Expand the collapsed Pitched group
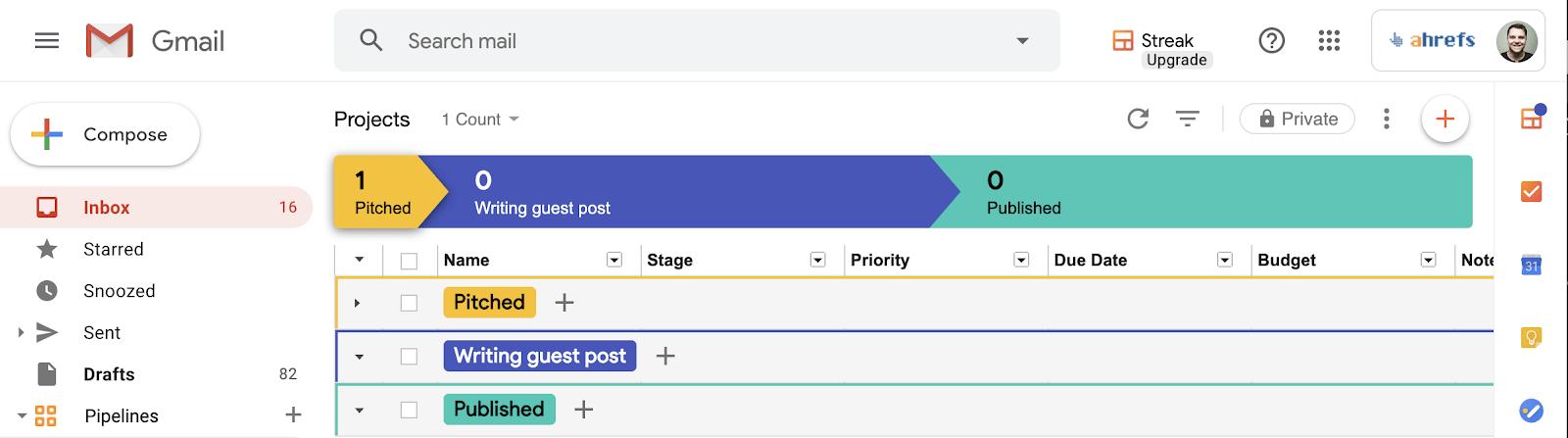This screenshot has height=438, width=1568. click(x=358, y=304)
